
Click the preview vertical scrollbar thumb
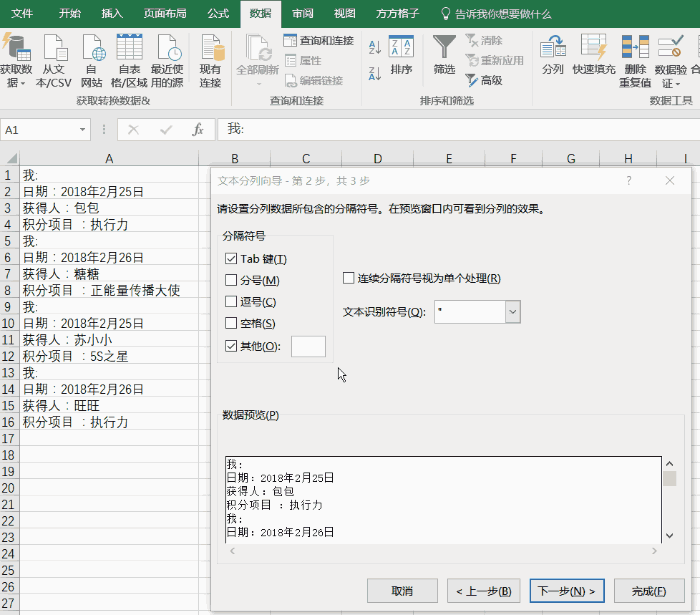pos(669,478)
